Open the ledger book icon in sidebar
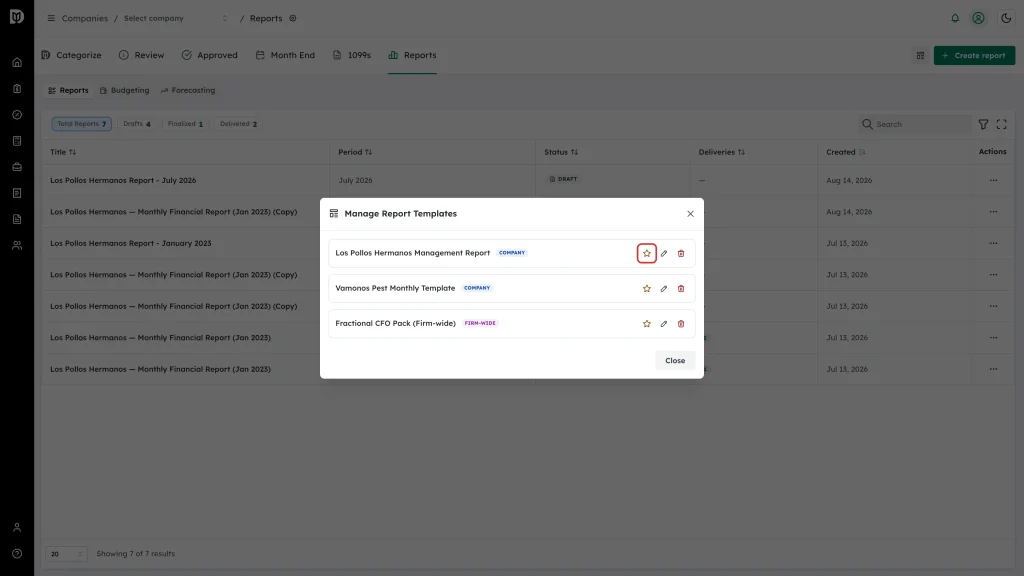 coord(17,141)
